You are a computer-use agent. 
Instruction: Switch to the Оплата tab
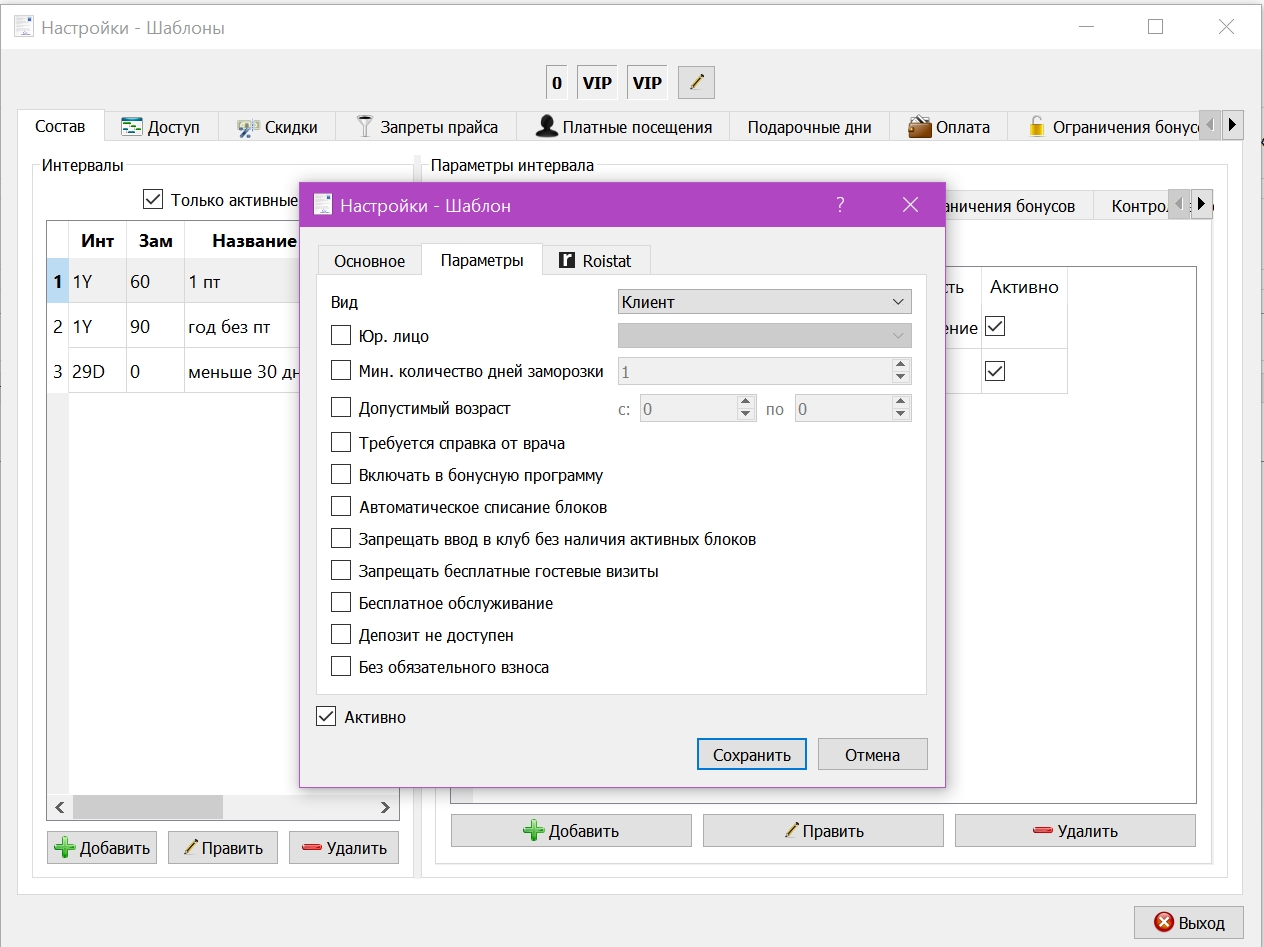tap(948, 127)
